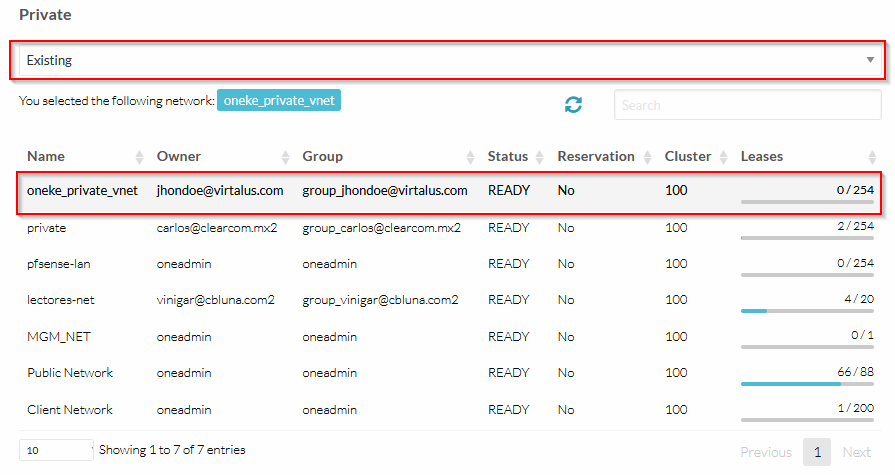Click the Previous pagination button

click(765, 453)
